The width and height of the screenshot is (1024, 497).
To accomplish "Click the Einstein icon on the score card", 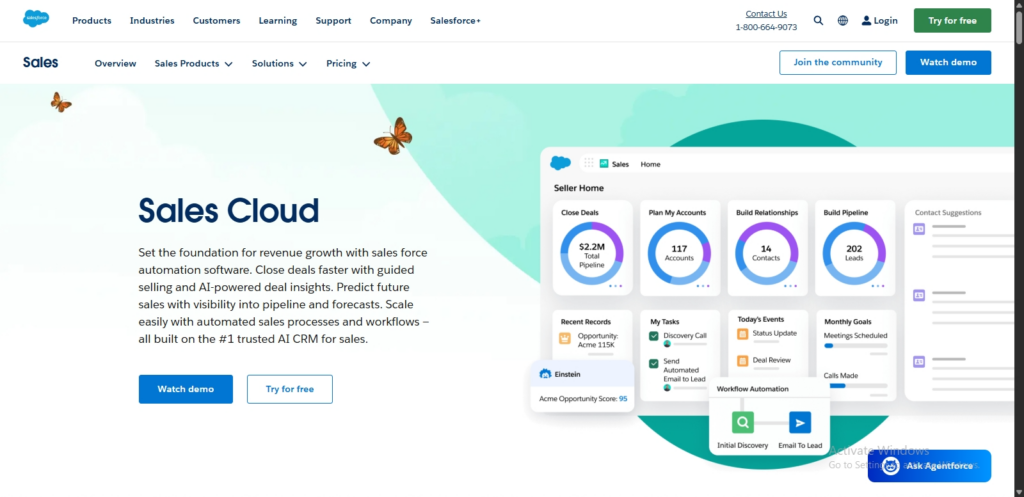I will point(545,374).
